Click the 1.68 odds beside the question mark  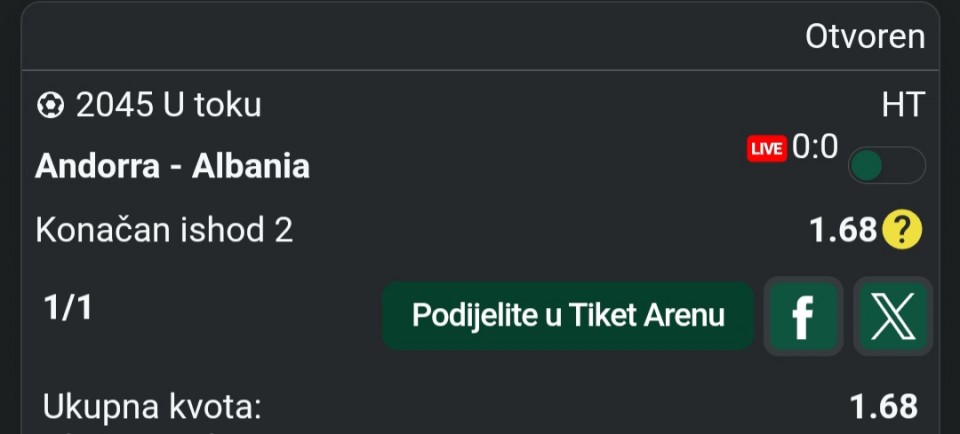click(x=842, y=231)
